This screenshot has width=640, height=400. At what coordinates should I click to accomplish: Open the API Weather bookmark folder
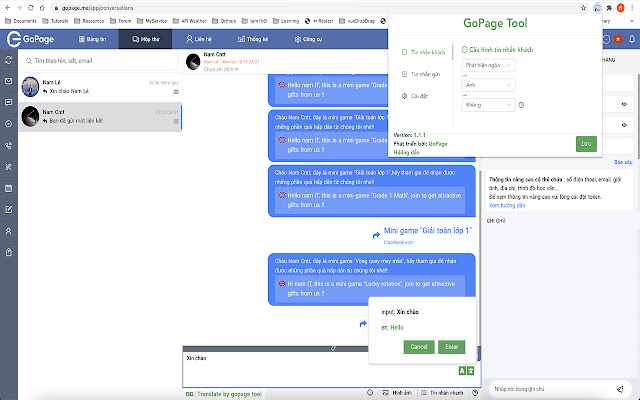click(x=189, y=21)
